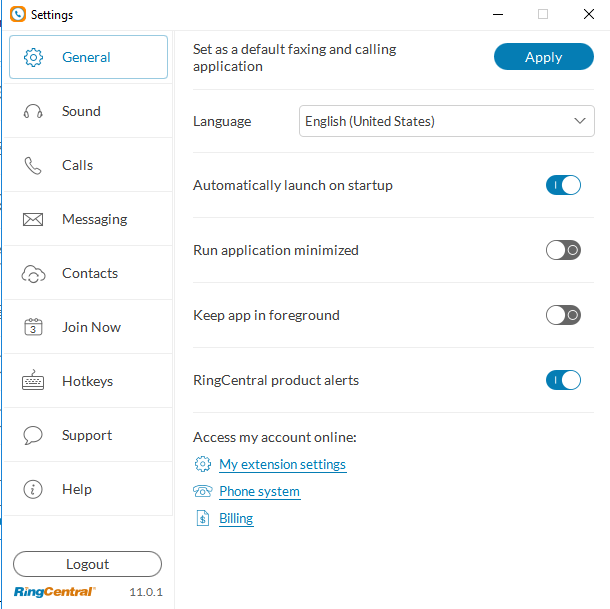The image size is (610, 609).
Task: Click the Logout button
Action: point(87,564)
